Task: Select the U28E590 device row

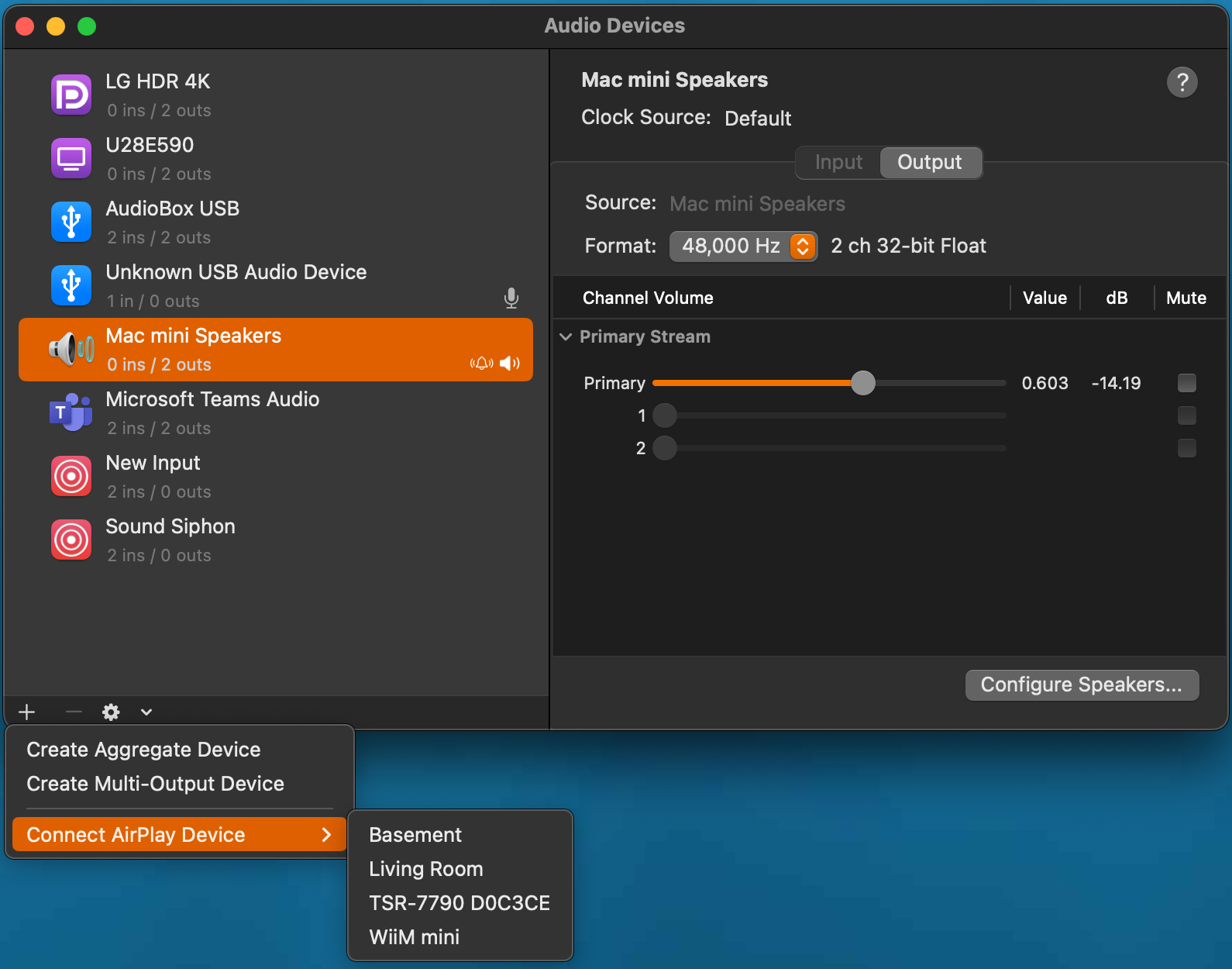Action: [x=276, y=159]
